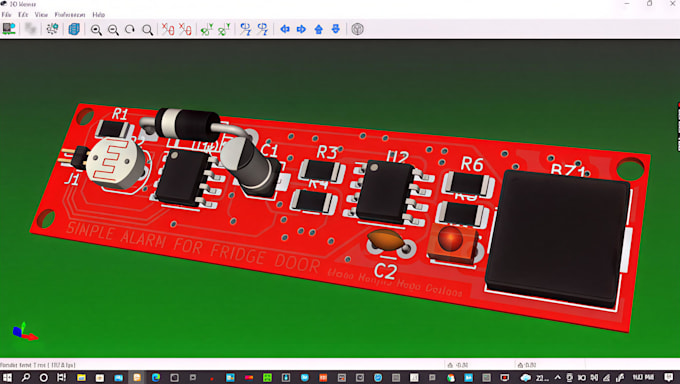The height and width of the screenshot is (384, 680).
Task: Rotate board counterclockwise around X axis
Action: (185, 29)
